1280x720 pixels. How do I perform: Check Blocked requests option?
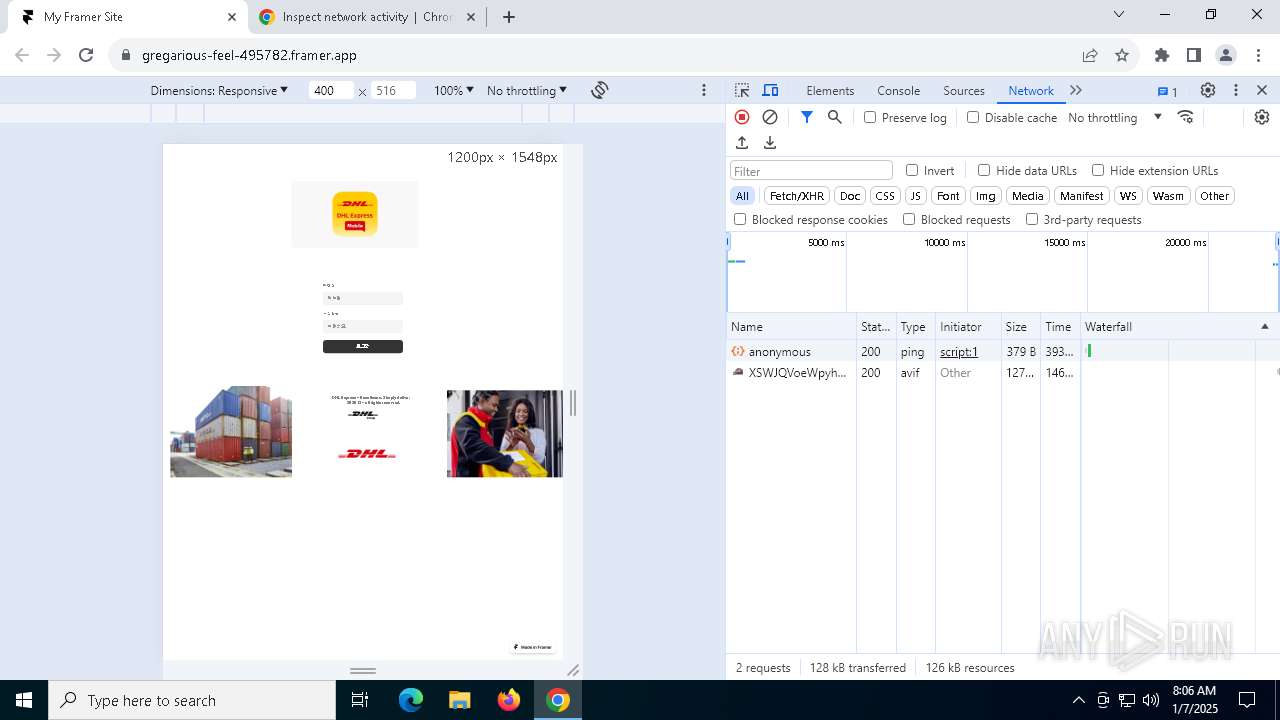pyautogui.click(x=909, y=219)
